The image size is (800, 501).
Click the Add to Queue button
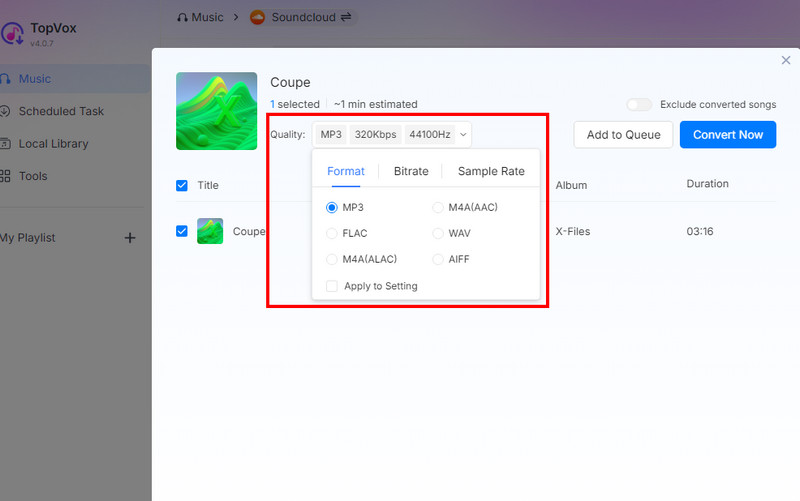623,135
